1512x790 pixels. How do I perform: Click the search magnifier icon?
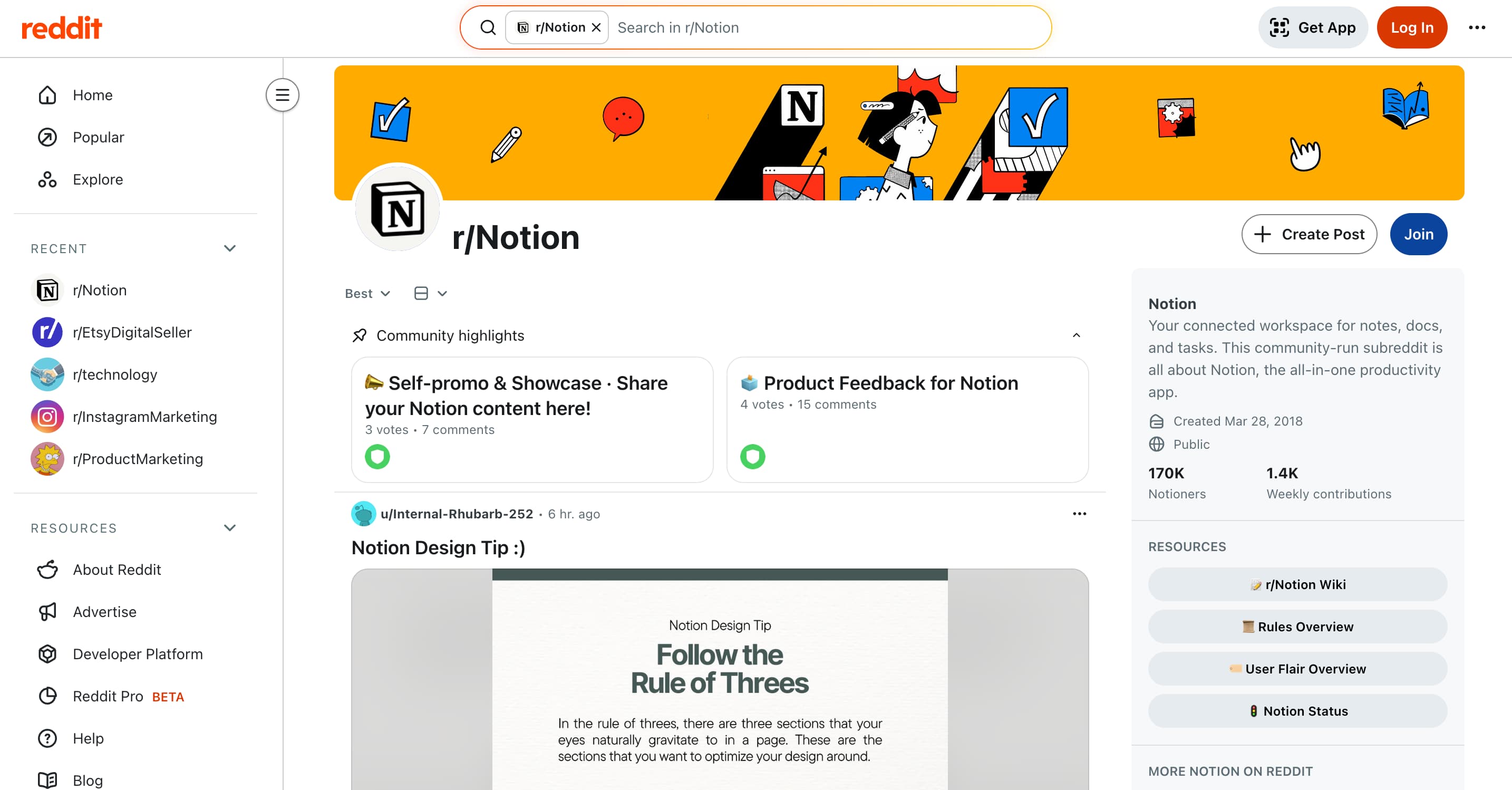coord(488,27)
